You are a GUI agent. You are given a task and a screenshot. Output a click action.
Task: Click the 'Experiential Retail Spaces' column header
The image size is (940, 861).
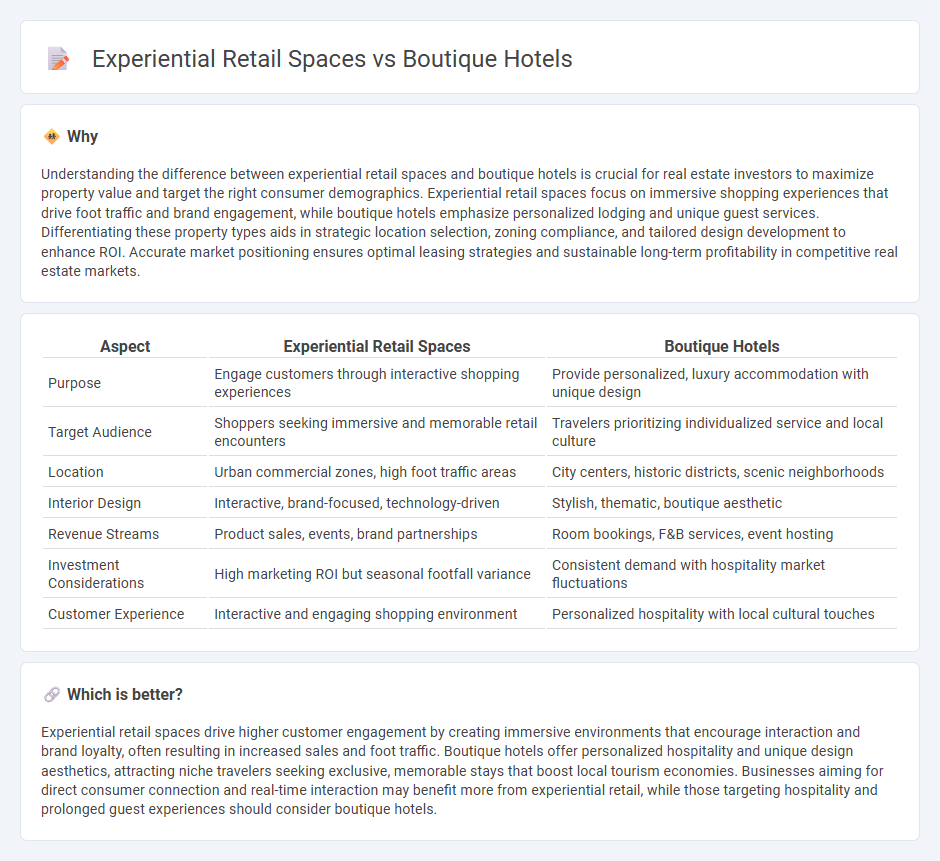pos(376,347)
